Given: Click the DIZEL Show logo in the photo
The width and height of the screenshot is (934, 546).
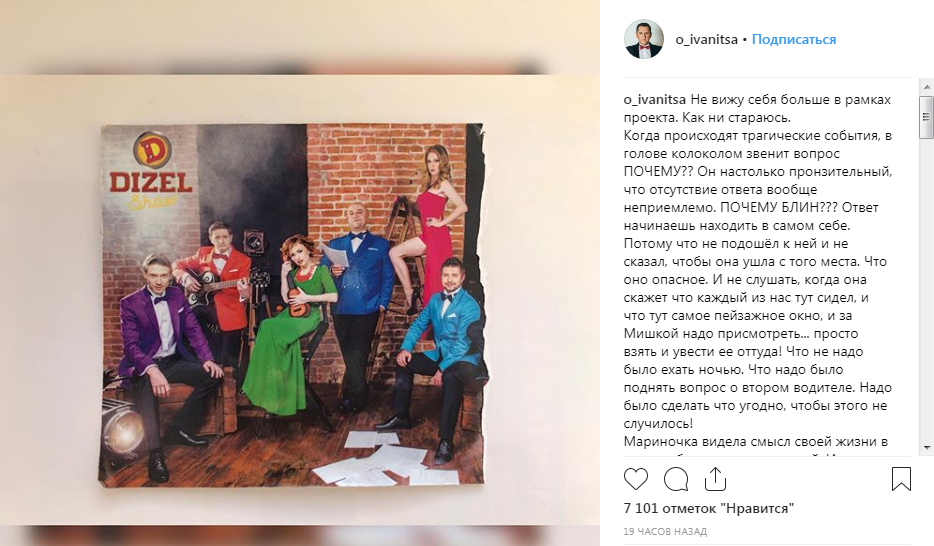Looking at the screenshot, I should pos(151,171).
